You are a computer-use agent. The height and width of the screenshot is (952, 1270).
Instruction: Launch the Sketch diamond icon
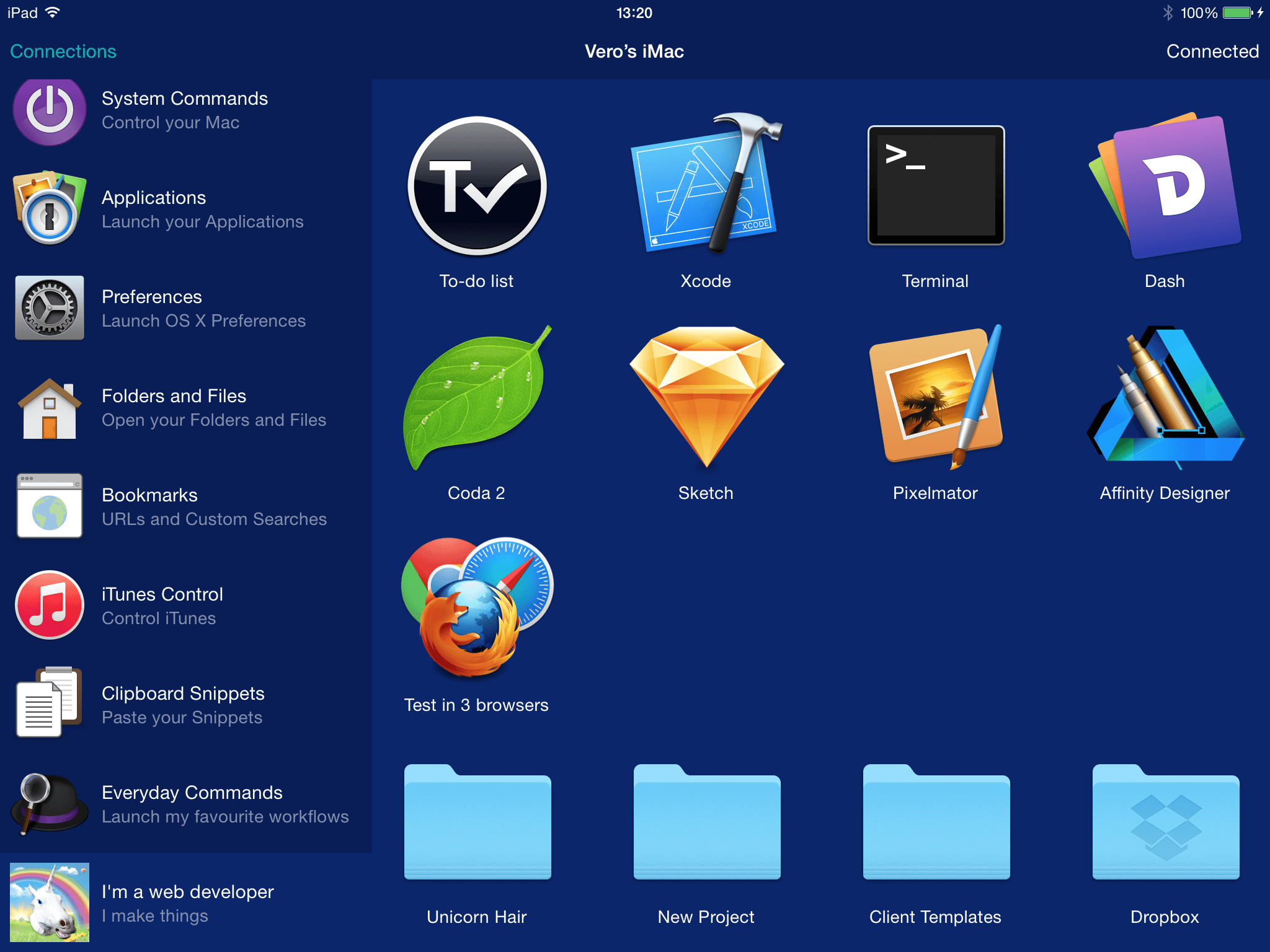click(706, 397)
